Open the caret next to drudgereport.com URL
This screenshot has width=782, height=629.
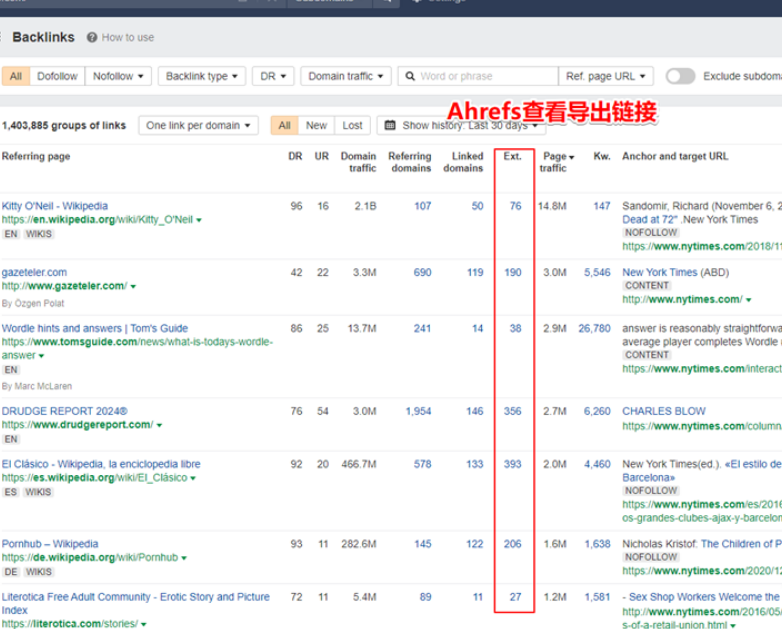point(159,426)
